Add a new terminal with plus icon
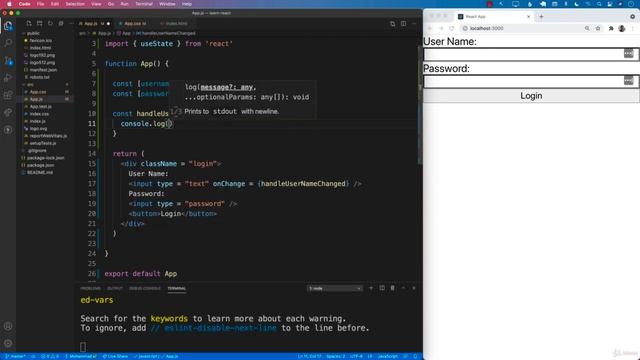 [371, 288]
